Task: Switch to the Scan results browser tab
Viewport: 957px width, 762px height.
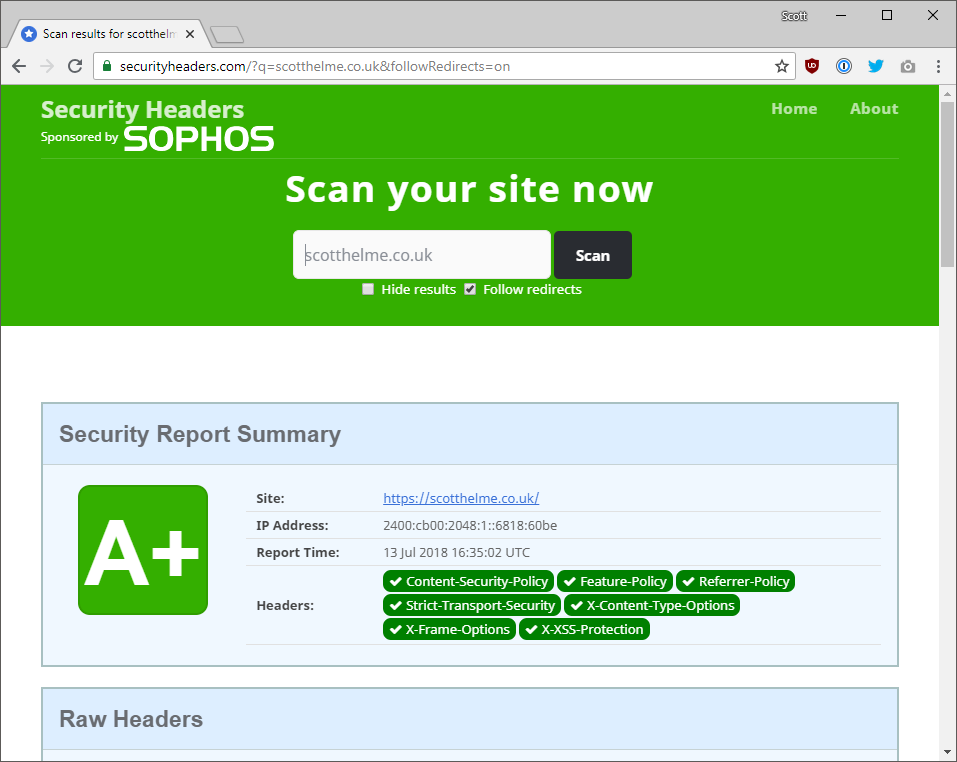Action: click(x=100, y=33)
